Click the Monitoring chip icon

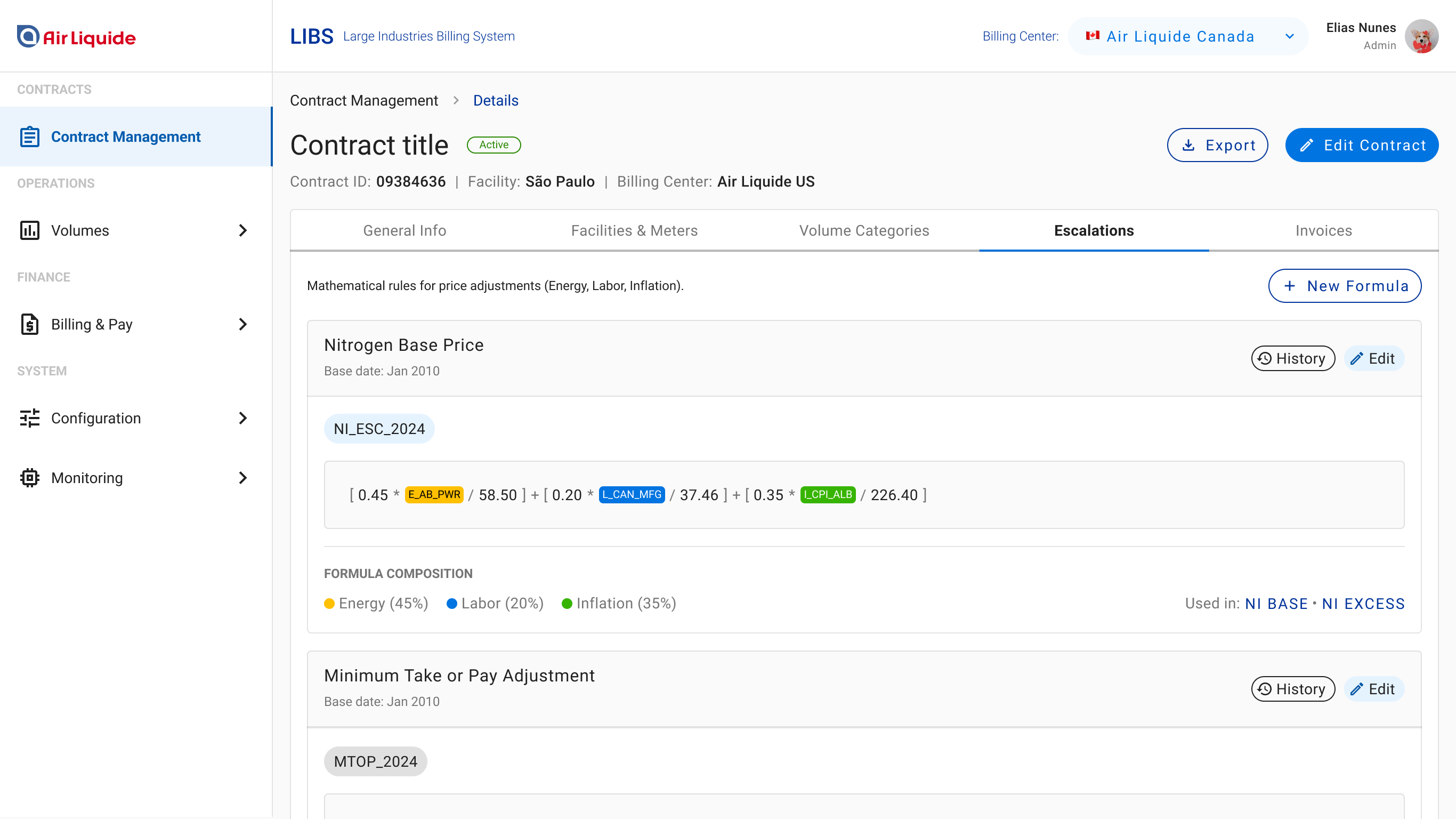coord(29,478)
